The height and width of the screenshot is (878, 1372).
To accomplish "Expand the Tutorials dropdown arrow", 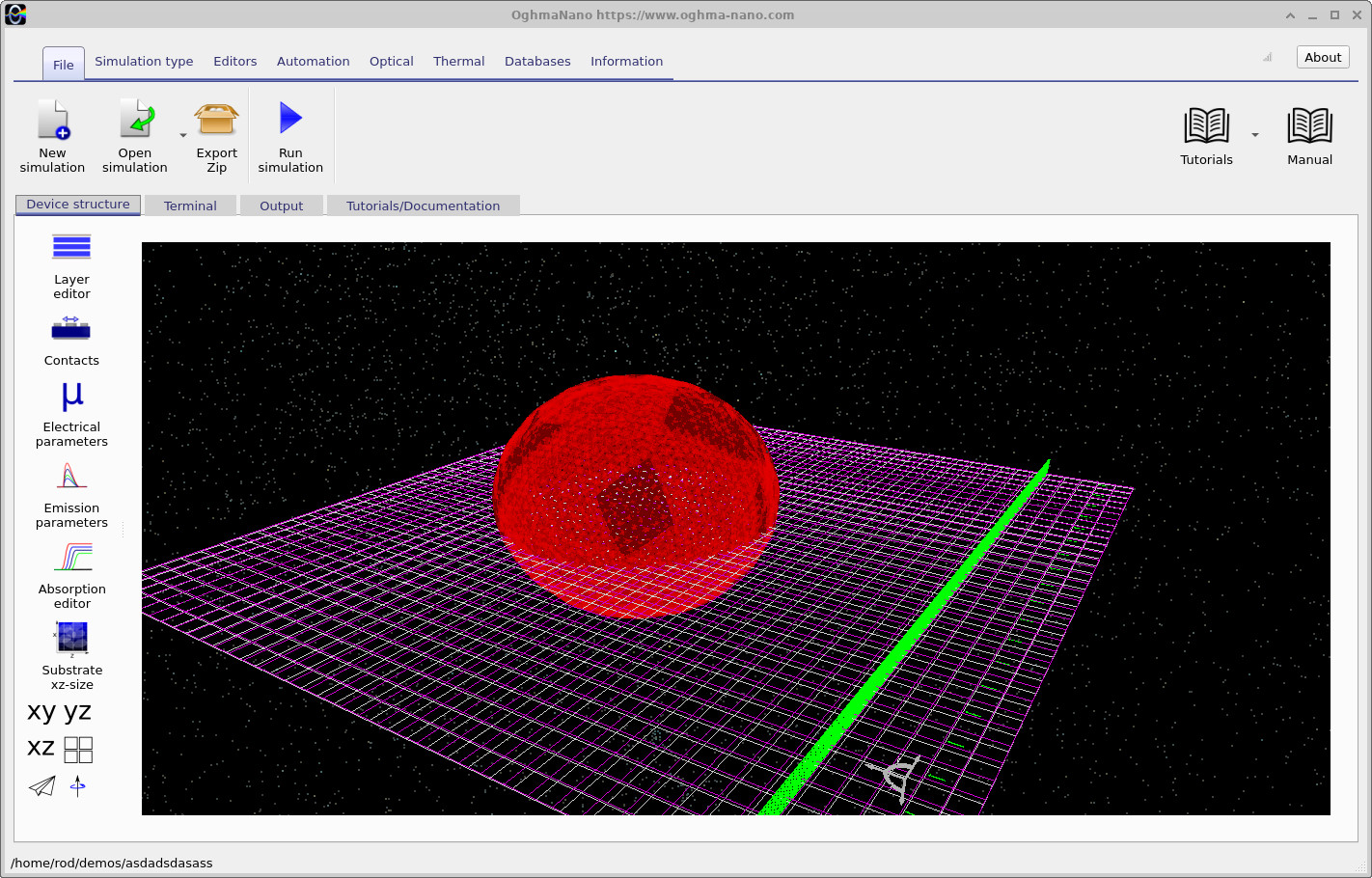I will coord(1255,135).
